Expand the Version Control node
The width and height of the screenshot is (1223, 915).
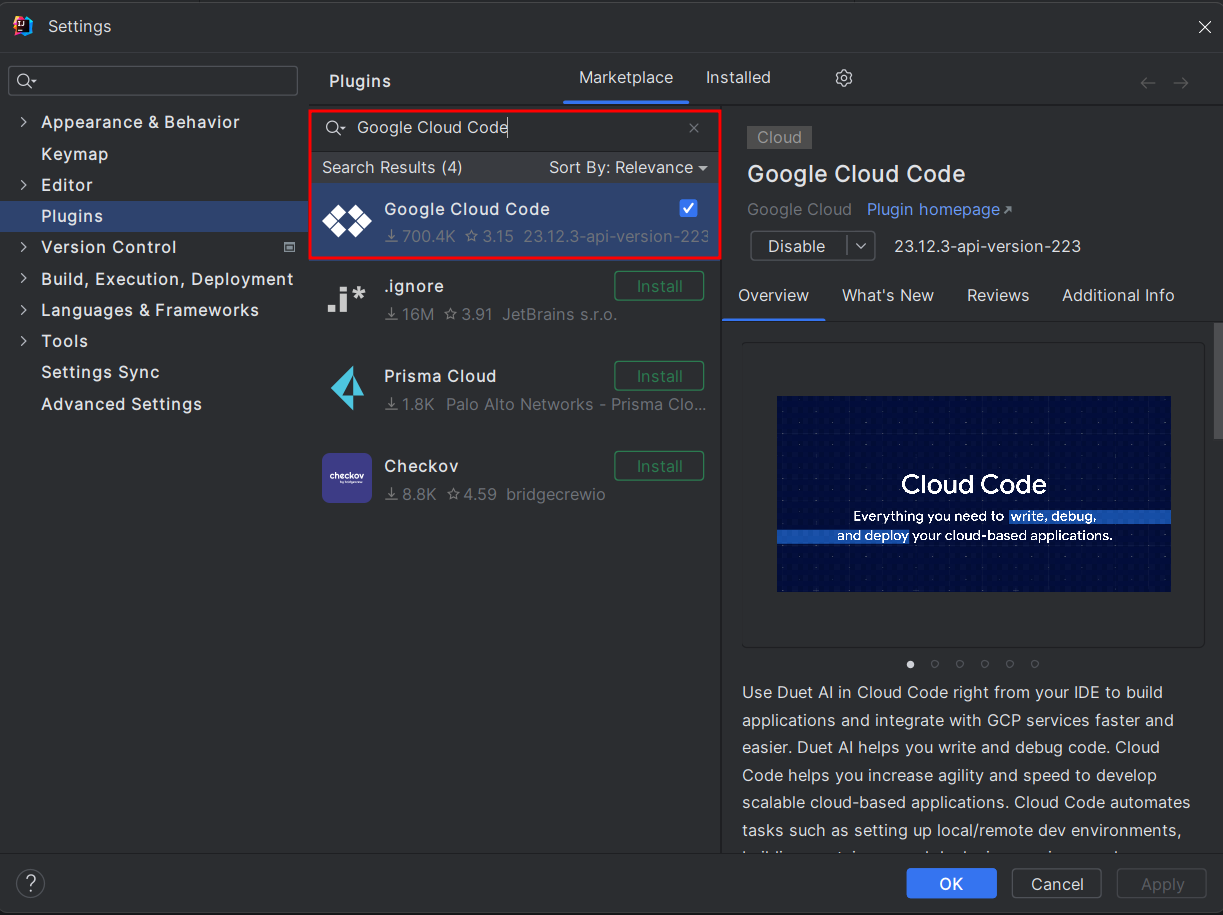24,247
